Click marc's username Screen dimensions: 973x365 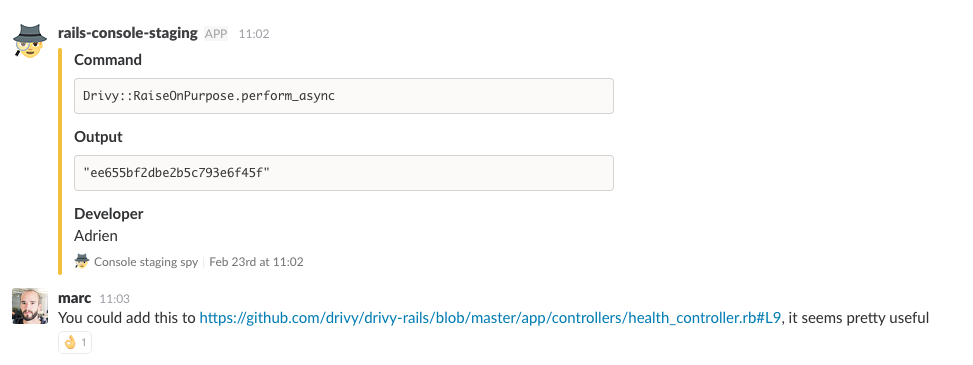tap(74, 299)
